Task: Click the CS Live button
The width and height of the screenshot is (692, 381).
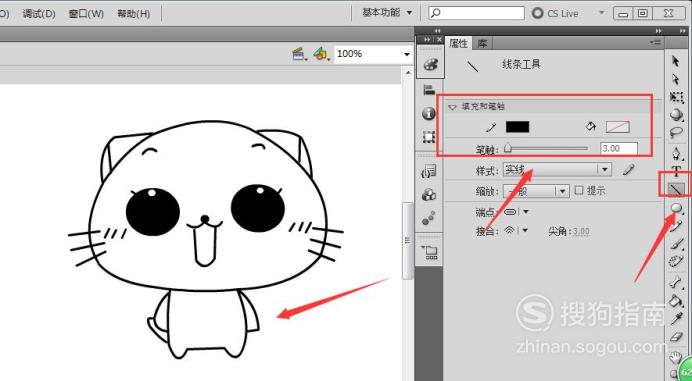Action: tap(556, 13)
